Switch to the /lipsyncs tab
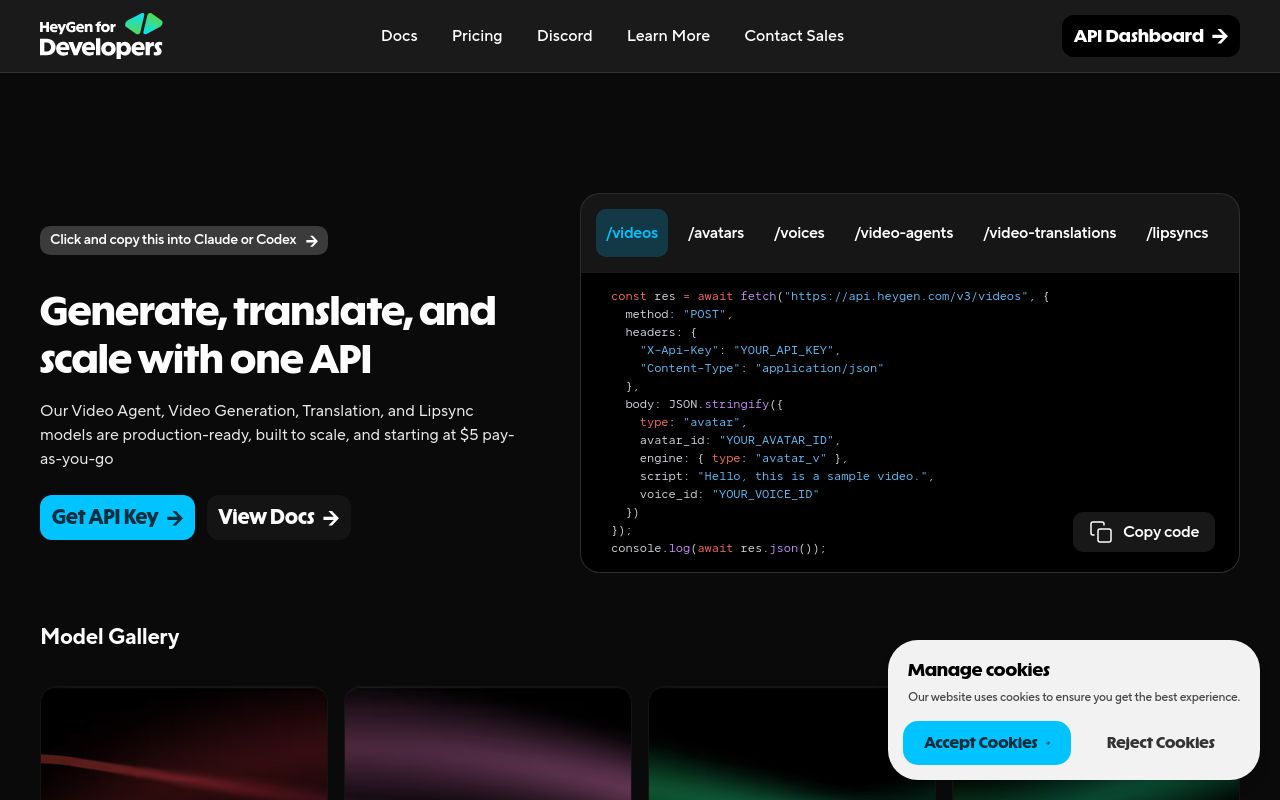 [x=1177, y=233]
